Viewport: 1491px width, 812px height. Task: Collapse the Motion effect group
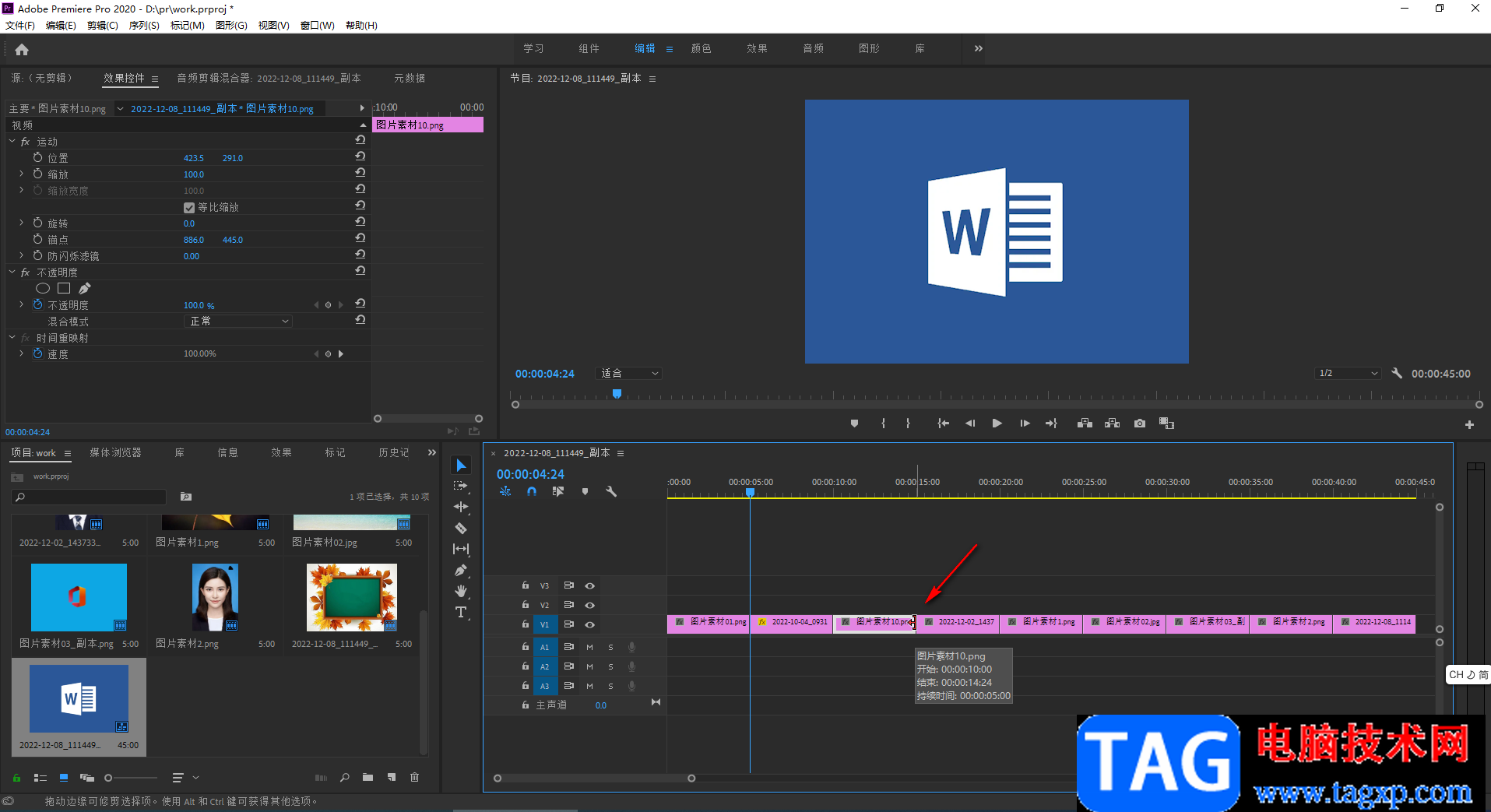[12, 141]
